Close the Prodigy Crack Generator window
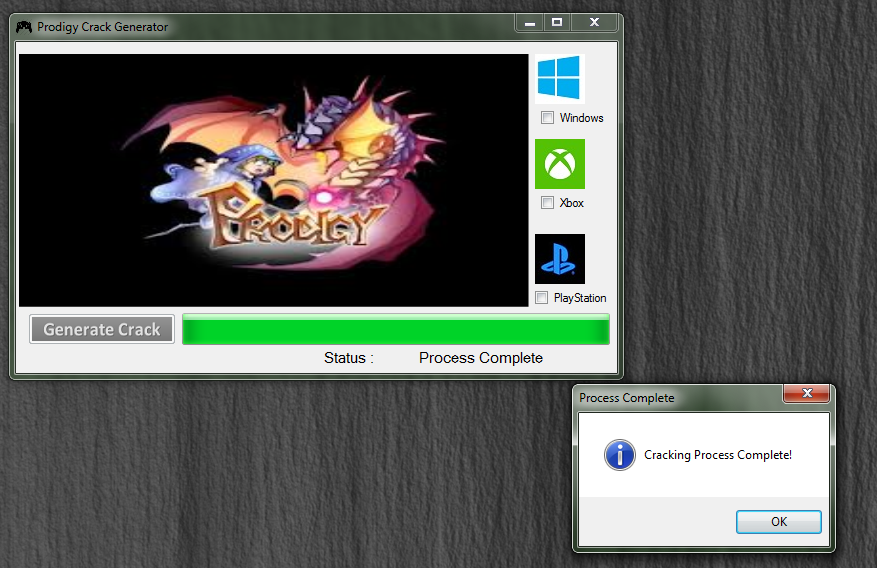Viewport: 877px width, 568px height. [594, 22]
